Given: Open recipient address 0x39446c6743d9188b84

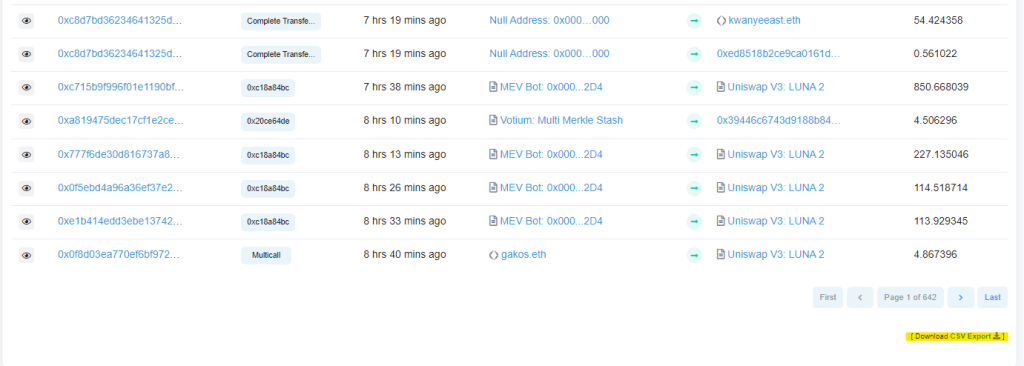Looking at the screenshot, I should pyautogui.click(x=778, y=120).
